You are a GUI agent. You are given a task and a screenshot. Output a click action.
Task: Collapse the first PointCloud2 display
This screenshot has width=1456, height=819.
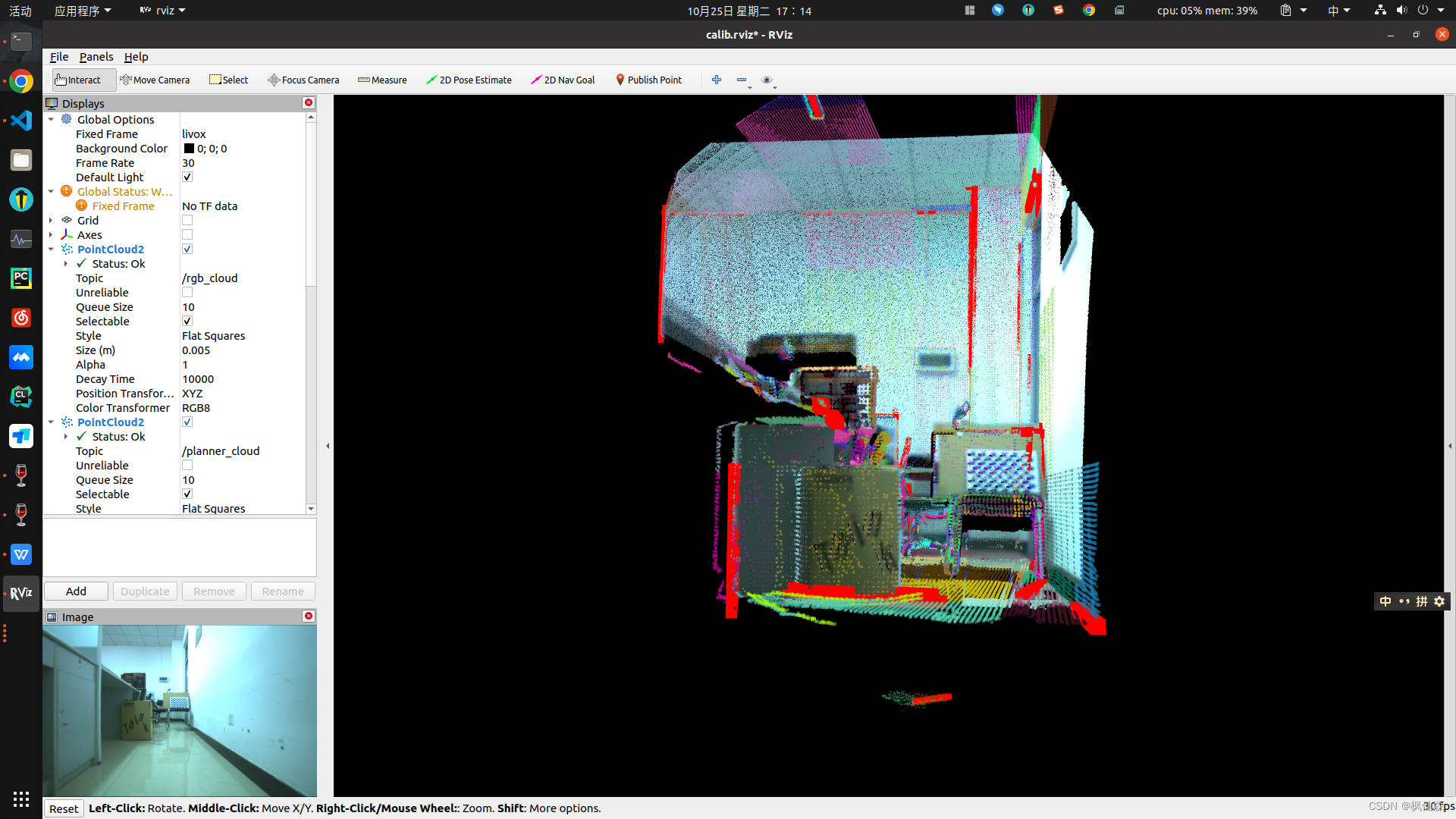tap(51, 249)
